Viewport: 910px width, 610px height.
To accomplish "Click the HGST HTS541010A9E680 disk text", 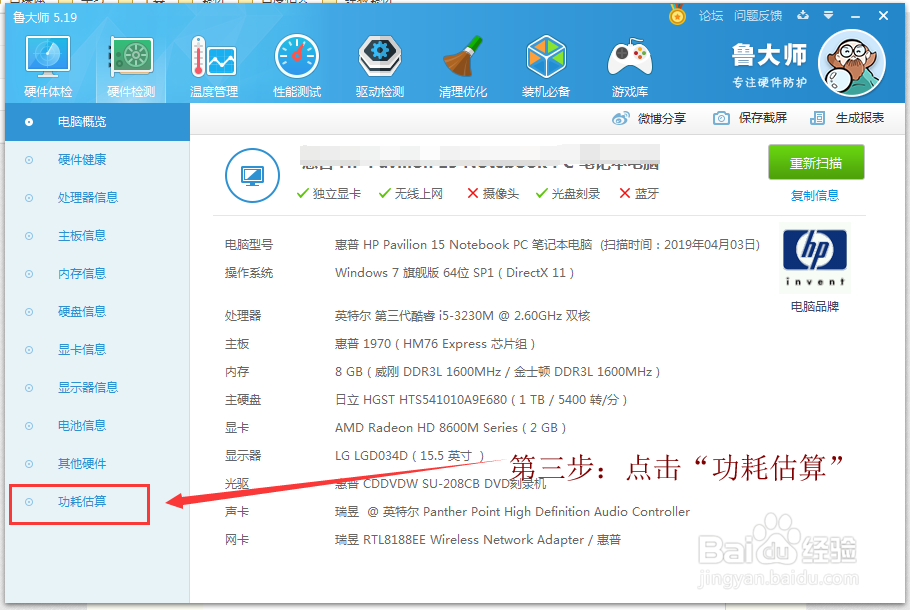I will tap(481, 400).
